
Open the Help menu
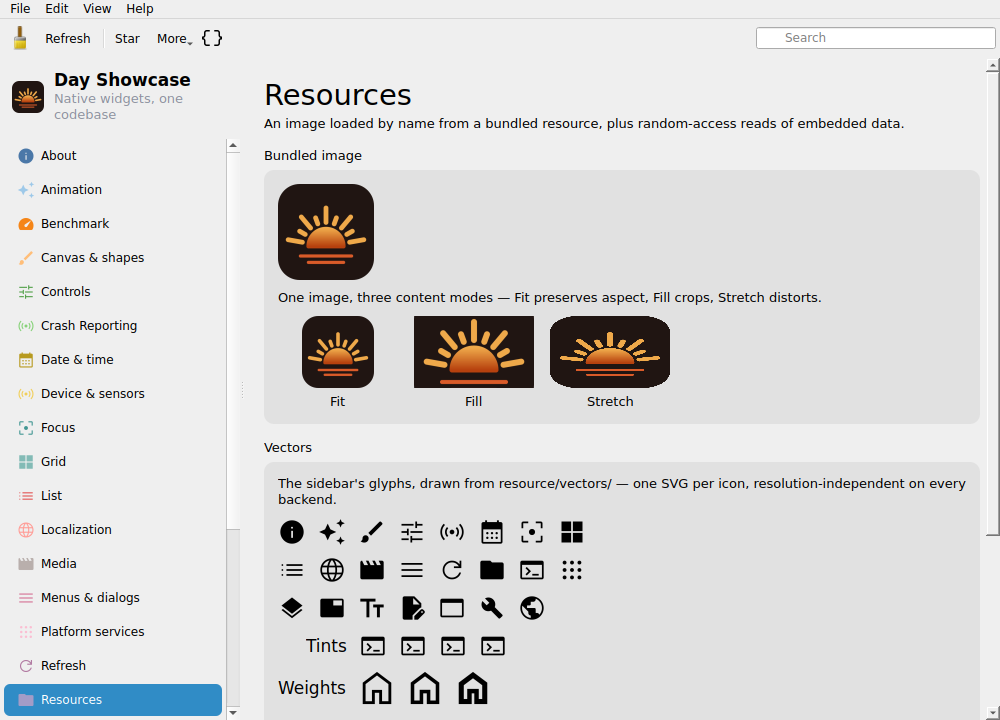[140, 9]
